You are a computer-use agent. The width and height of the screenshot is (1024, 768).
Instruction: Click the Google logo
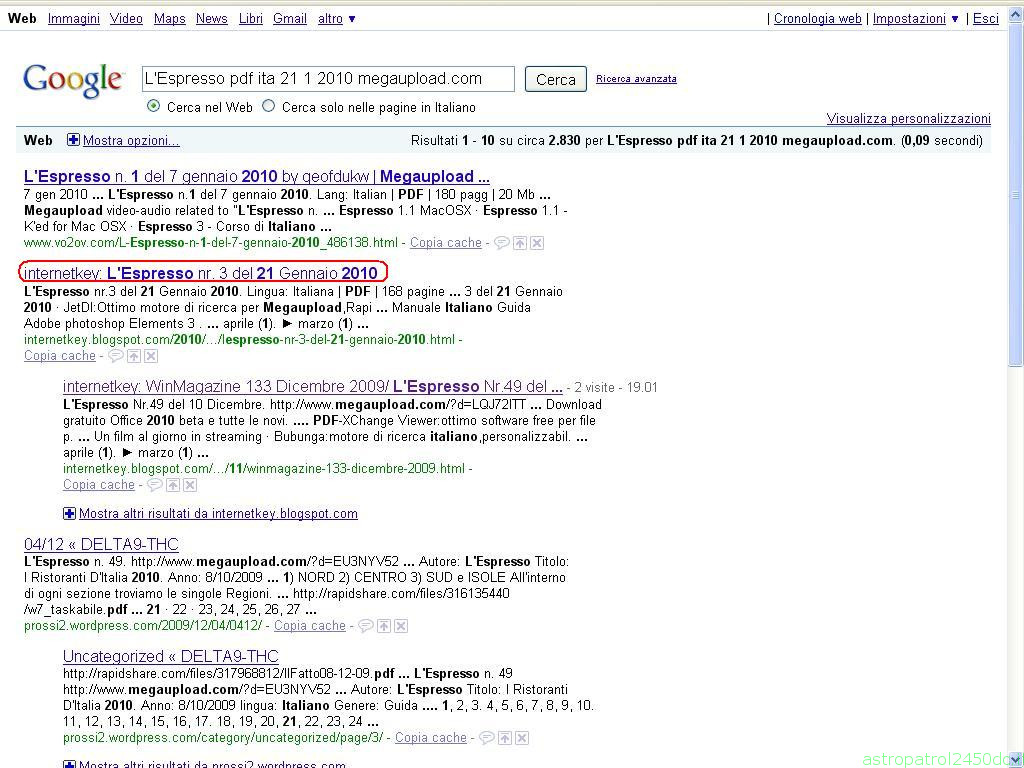(73, 81)
